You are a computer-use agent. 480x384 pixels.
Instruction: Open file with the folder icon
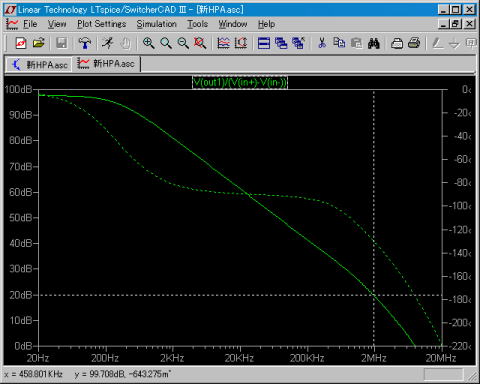pyautogui.click(x=39, y=43)
